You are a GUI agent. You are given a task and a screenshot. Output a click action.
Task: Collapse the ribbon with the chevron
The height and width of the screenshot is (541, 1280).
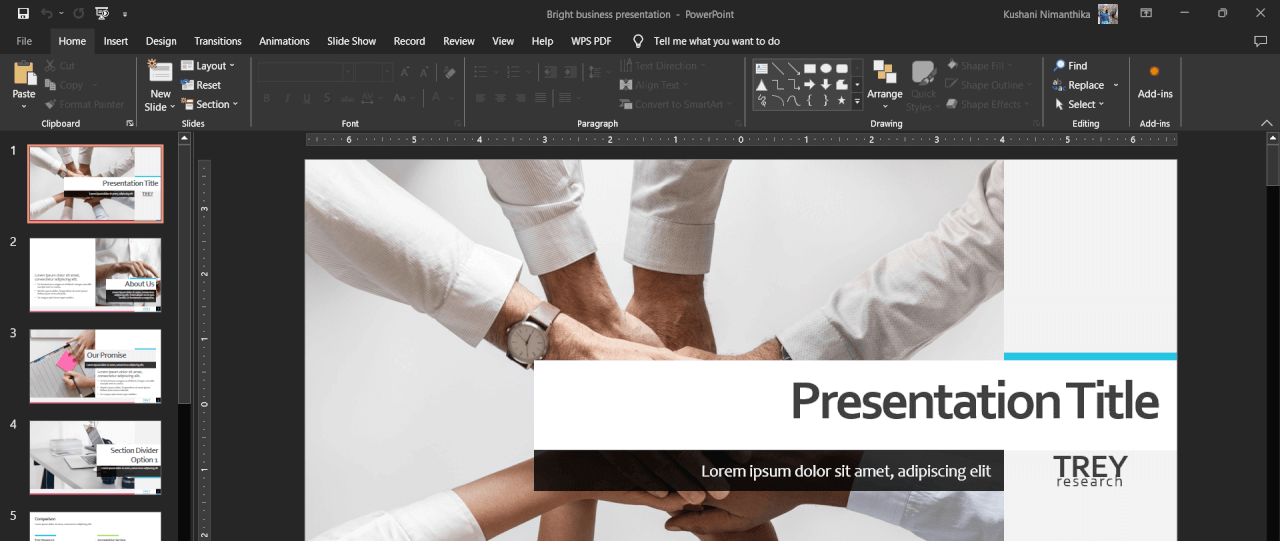[x=1267, y=122]
